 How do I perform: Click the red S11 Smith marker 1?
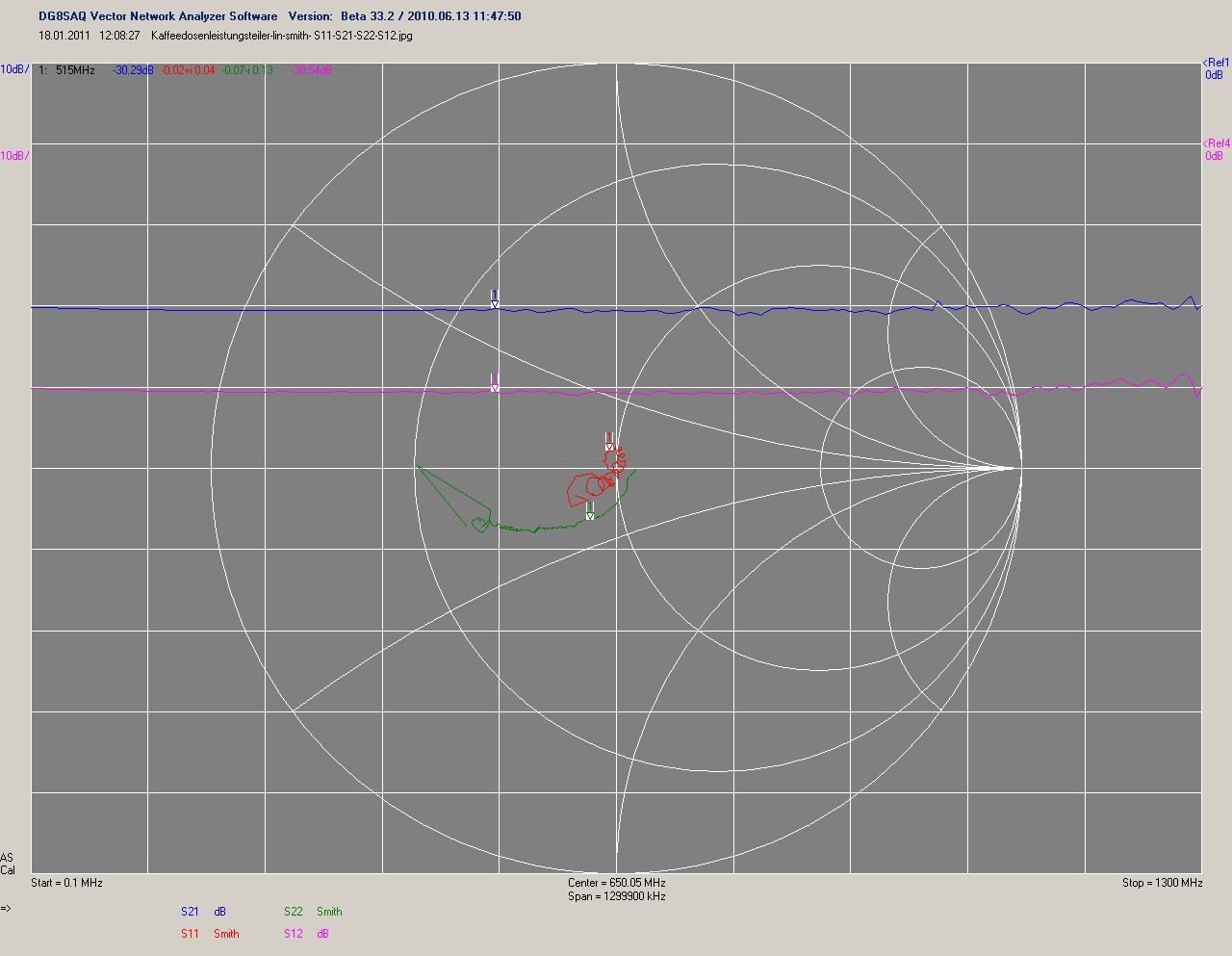(609, 443)
